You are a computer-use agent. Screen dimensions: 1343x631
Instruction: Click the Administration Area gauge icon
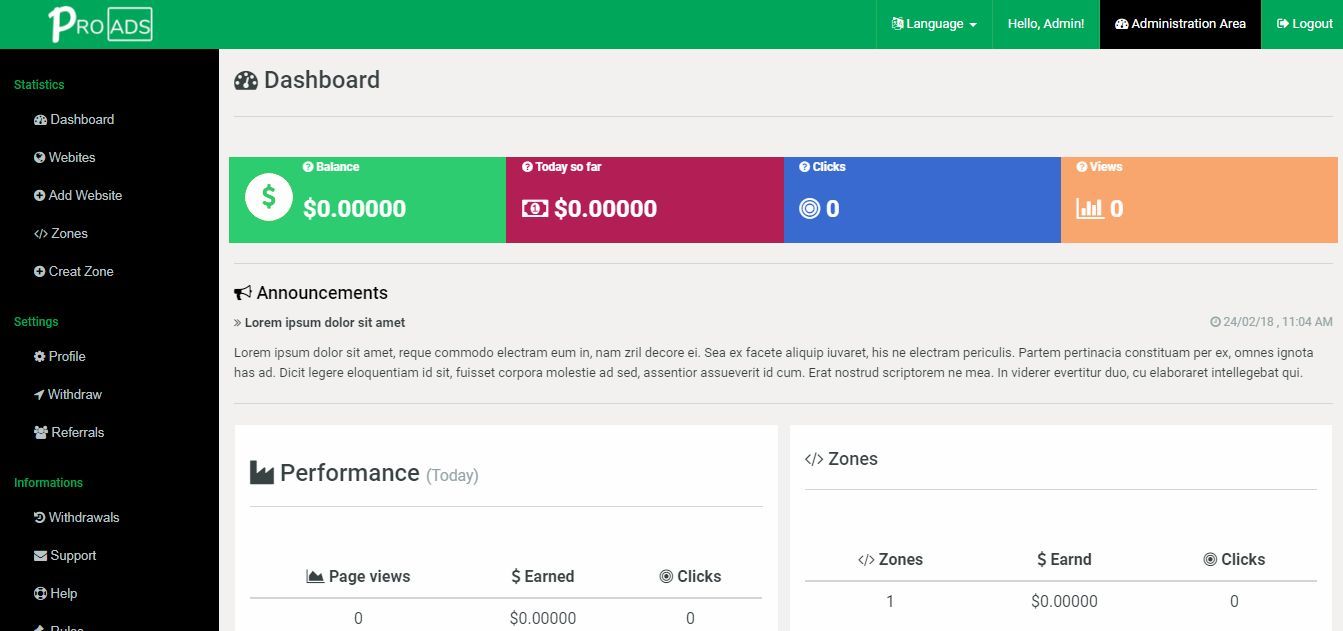tap(1121, 24)
